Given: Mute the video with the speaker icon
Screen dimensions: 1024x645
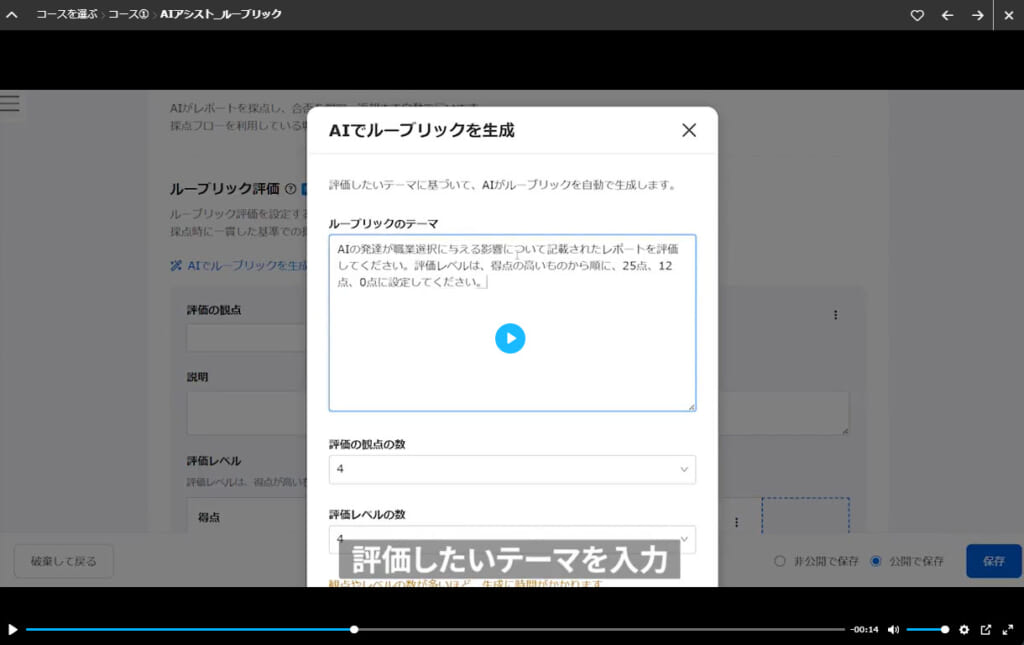Looking at the screenshot, I should tap(893, 629).
